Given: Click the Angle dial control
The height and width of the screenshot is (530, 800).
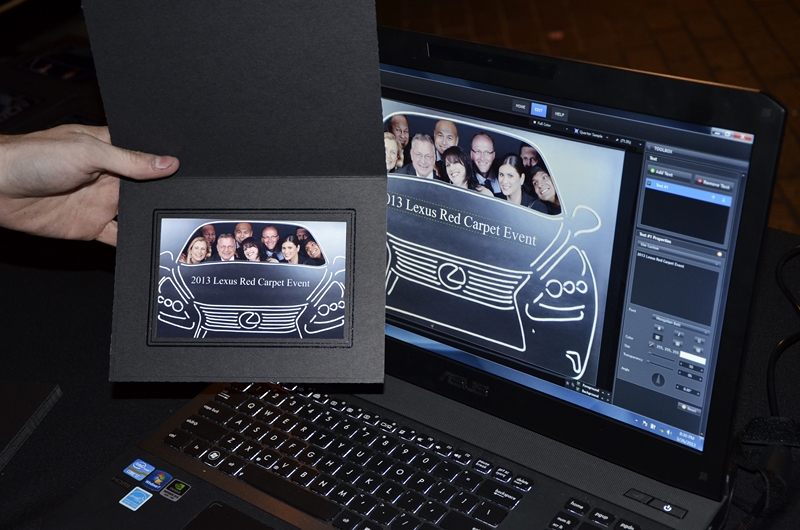Looking at the screenshot, I should click(659, 380).
